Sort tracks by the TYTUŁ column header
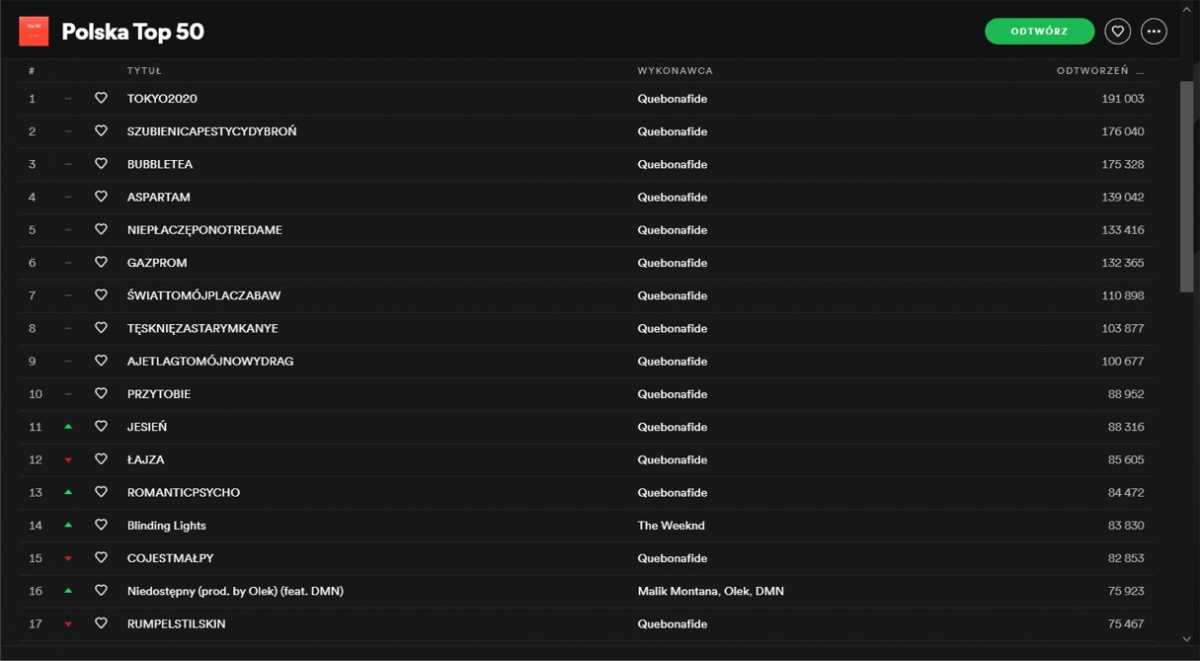 [x=144, y=71]
